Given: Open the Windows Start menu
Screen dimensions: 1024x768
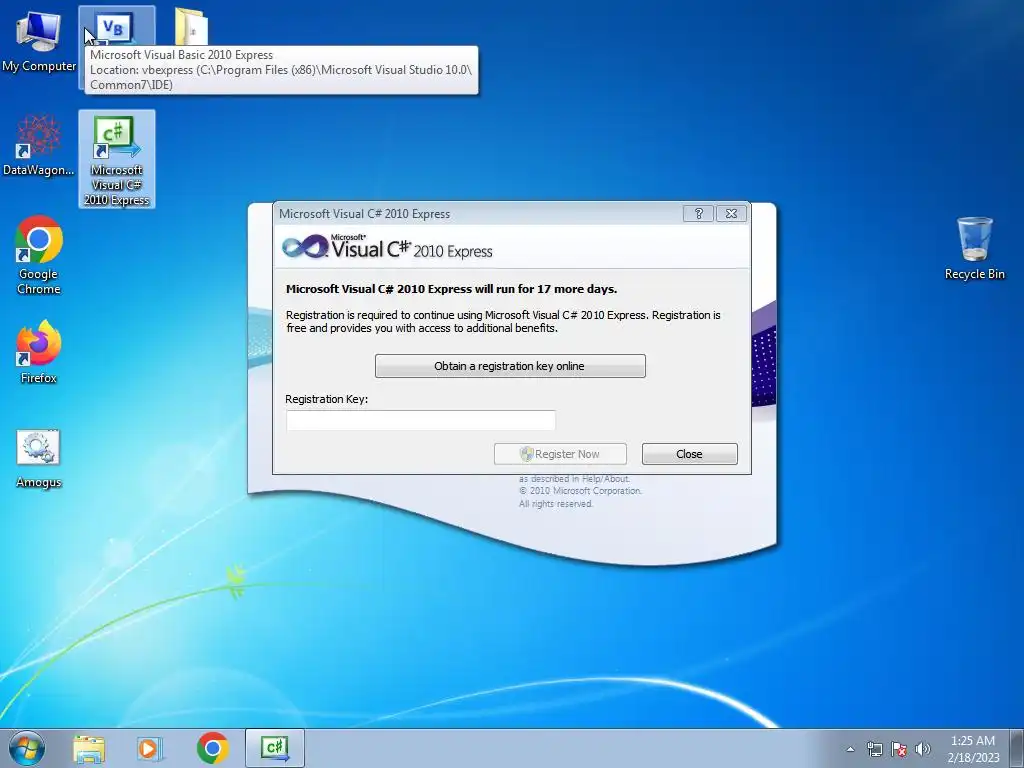Looking at the screenshot, I should tap(27, 748).
